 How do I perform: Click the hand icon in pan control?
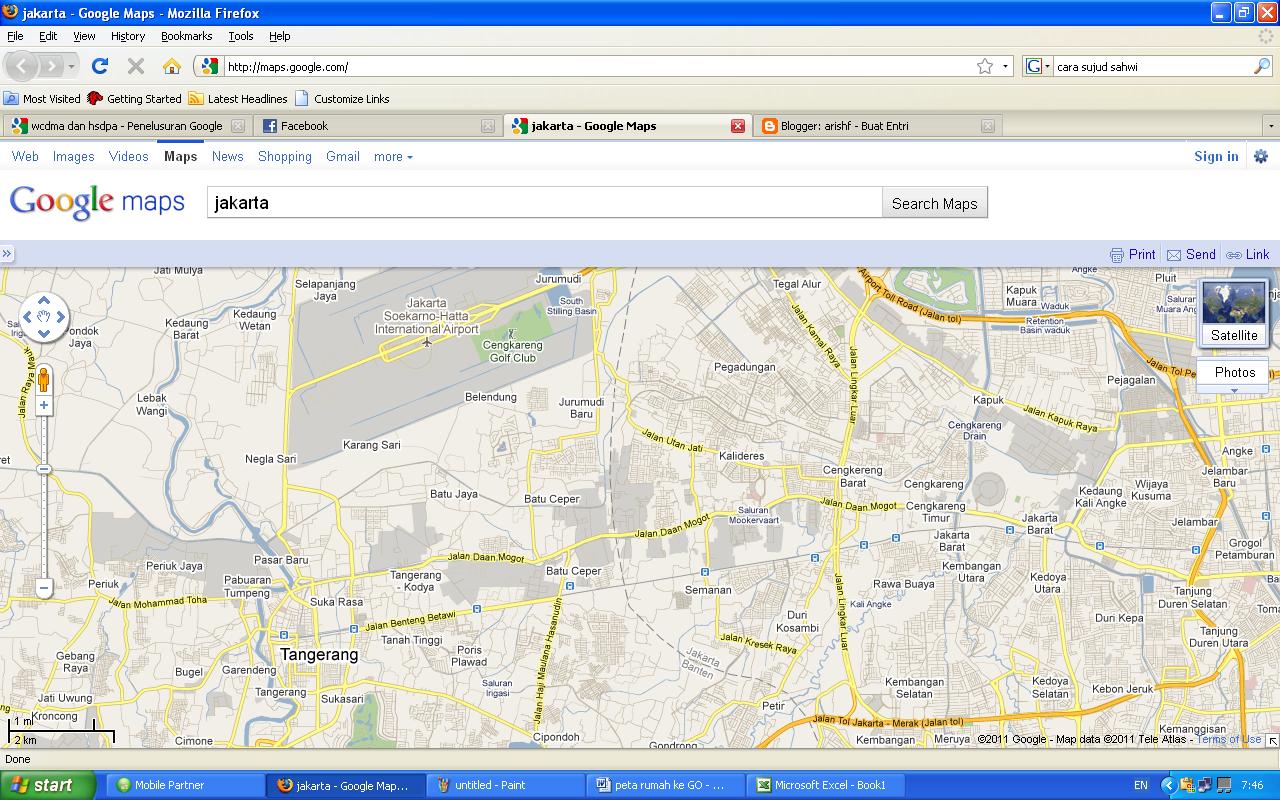[44, 317]
